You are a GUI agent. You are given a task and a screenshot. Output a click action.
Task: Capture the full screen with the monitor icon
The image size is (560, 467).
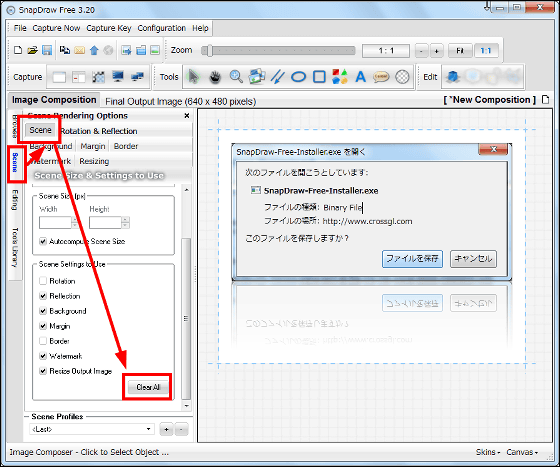point(118,76)
